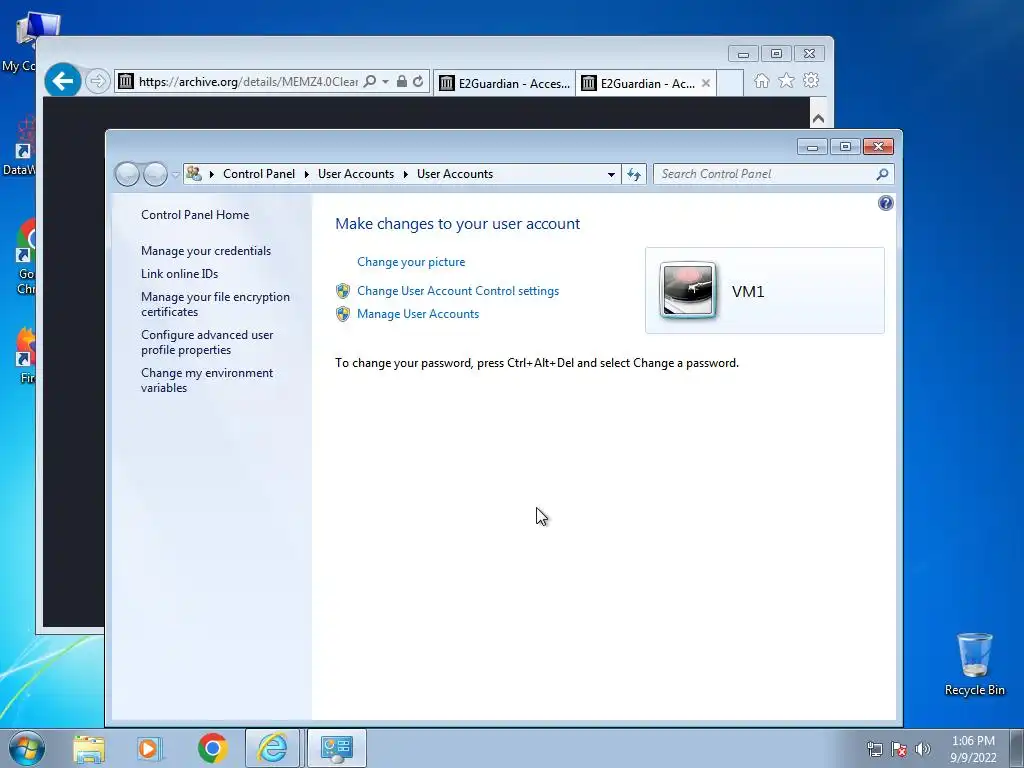Click the search magnifier in IE address bar

[x=370, y=82]
